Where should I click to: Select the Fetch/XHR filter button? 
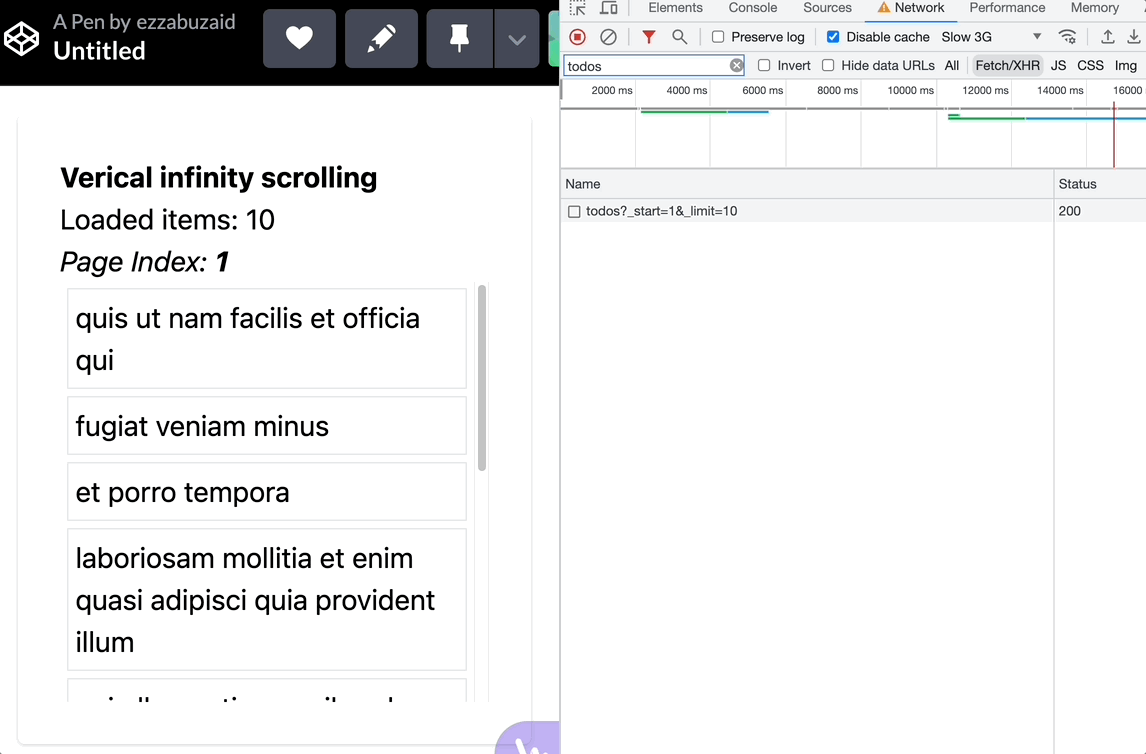coord(1007,65)
